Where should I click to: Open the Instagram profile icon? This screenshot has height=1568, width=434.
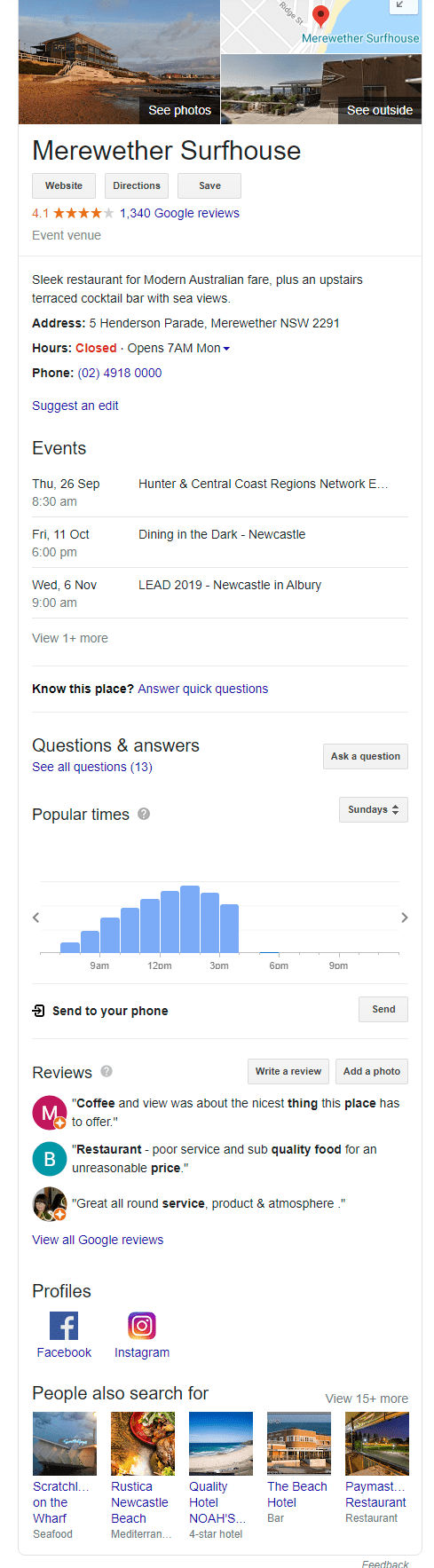click(142, 1326)
